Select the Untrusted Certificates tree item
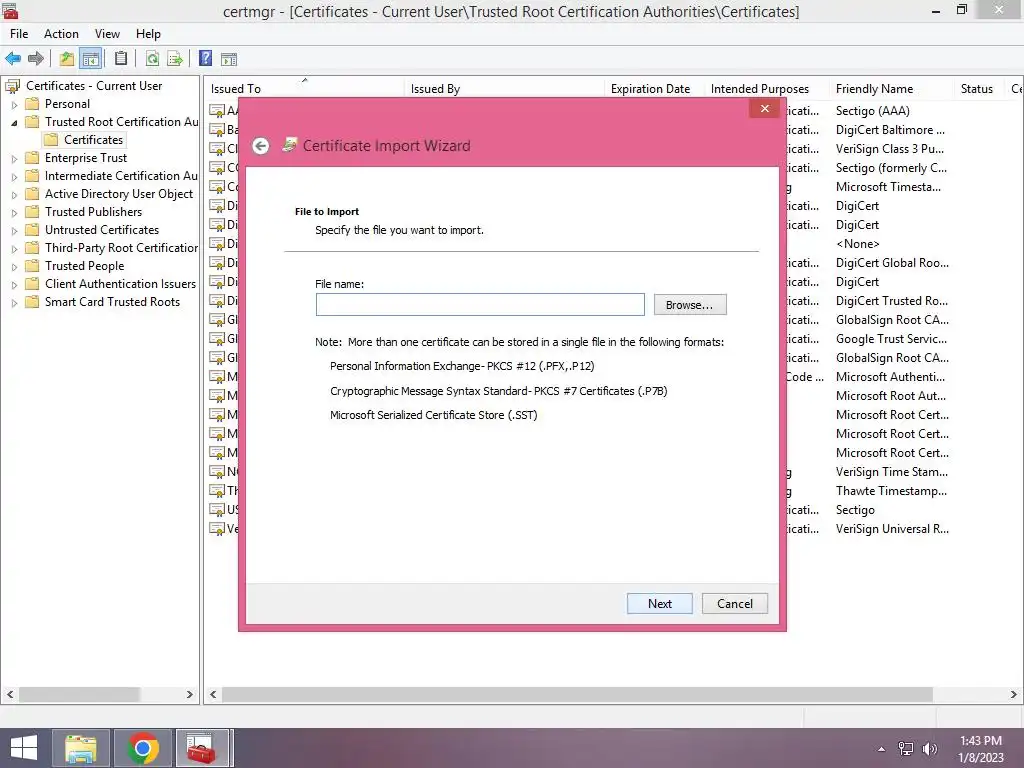1024x768 pixels. click(x=101, y=230)
